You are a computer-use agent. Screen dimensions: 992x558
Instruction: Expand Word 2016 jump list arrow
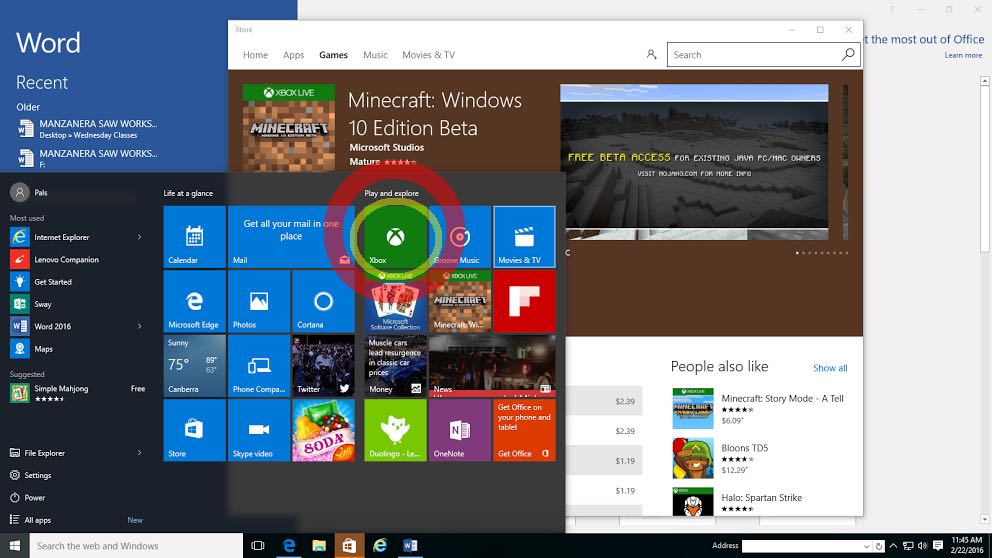pyautogui.click(x=139, y=326)
